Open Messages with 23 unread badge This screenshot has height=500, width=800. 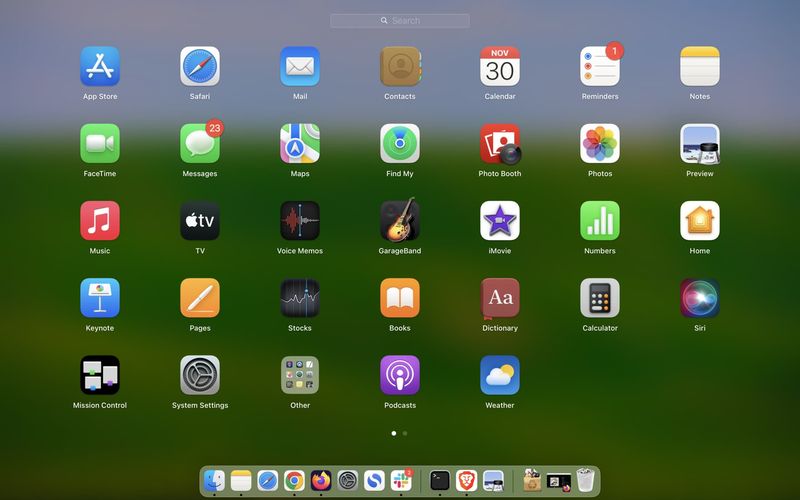[200, 143]
